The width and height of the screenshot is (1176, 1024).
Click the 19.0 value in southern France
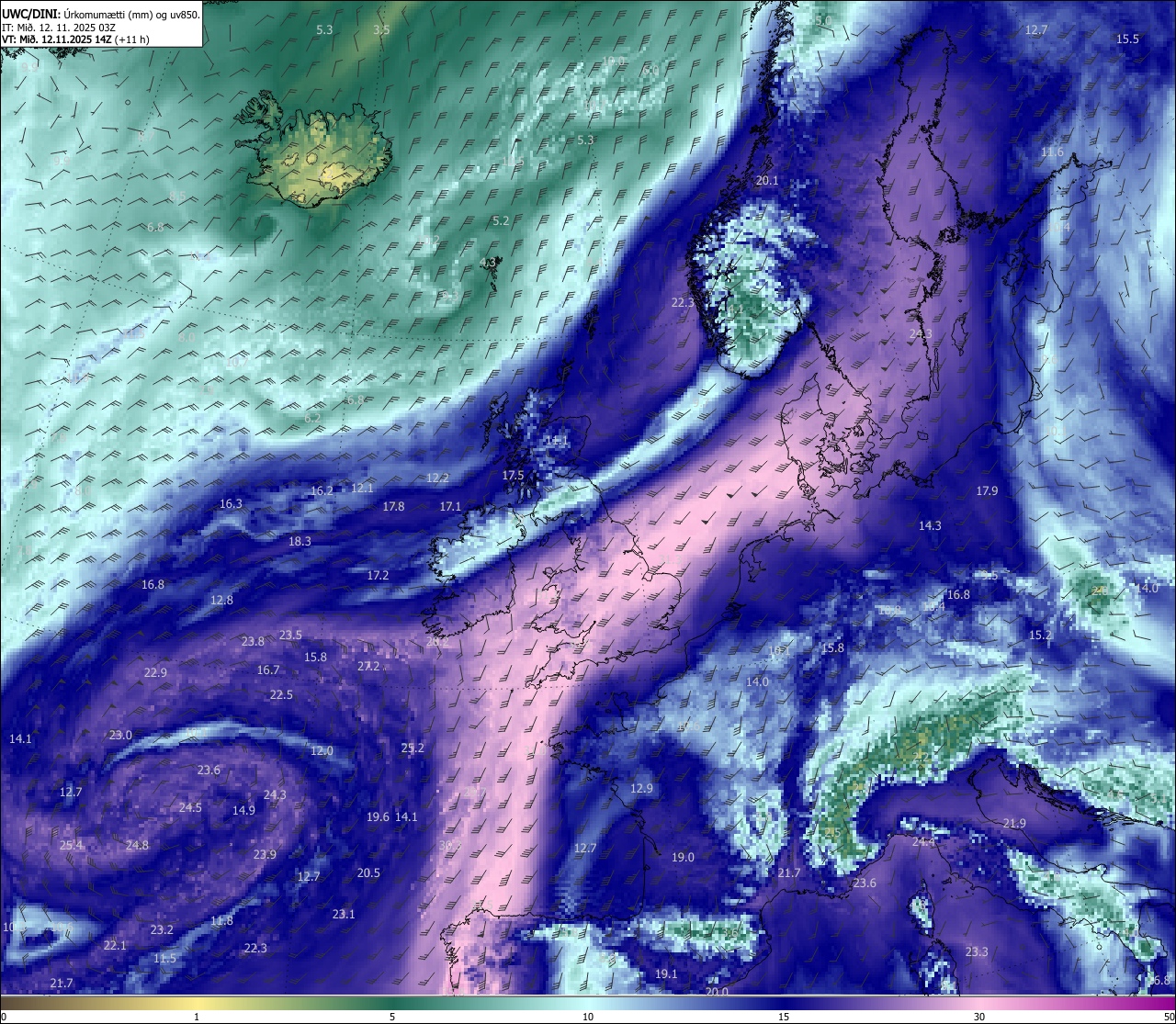pos(683,857)
